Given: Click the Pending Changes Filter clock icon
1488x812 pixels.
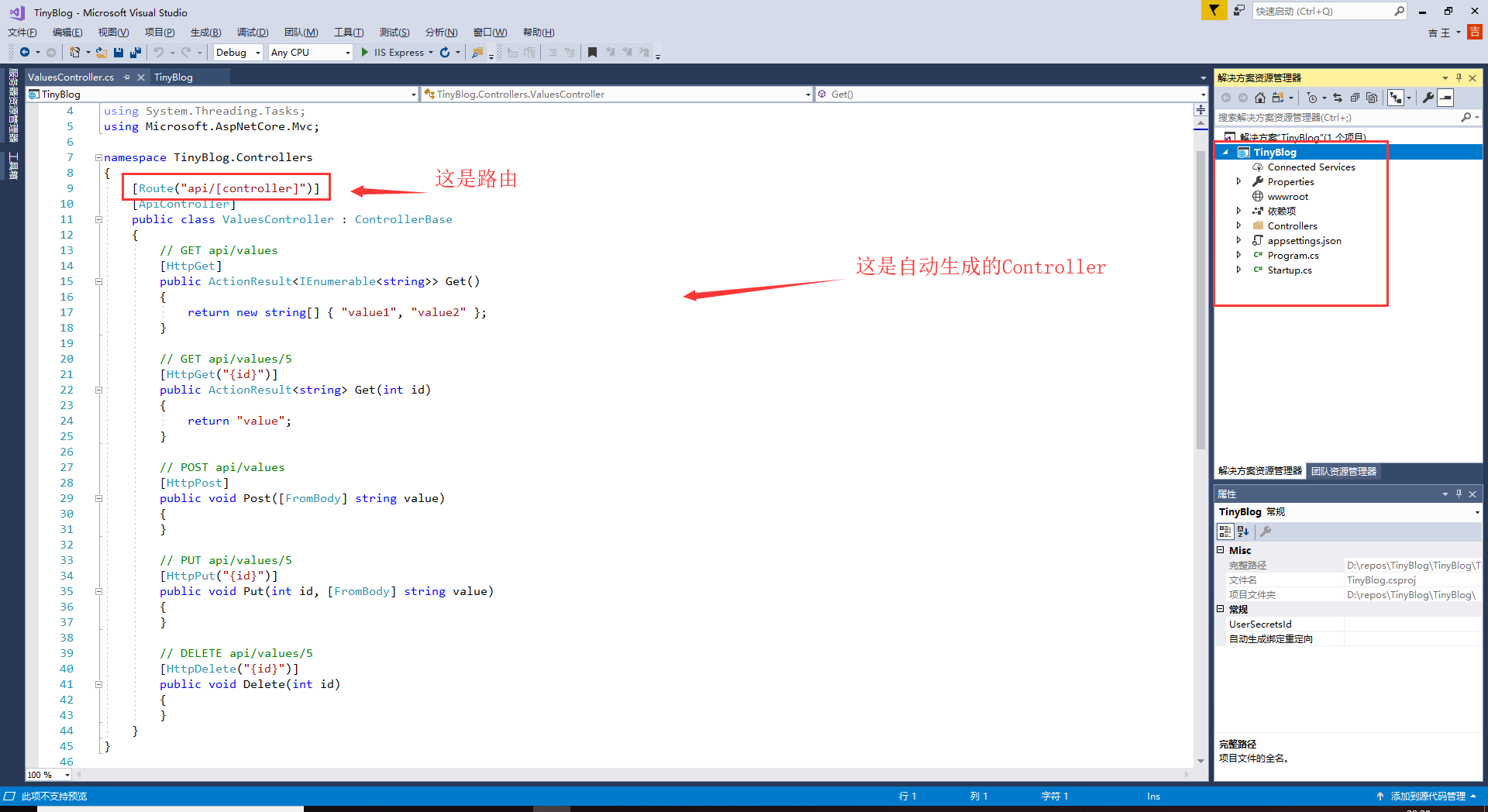Looking at the screenshot, I should click(1312, 98).
